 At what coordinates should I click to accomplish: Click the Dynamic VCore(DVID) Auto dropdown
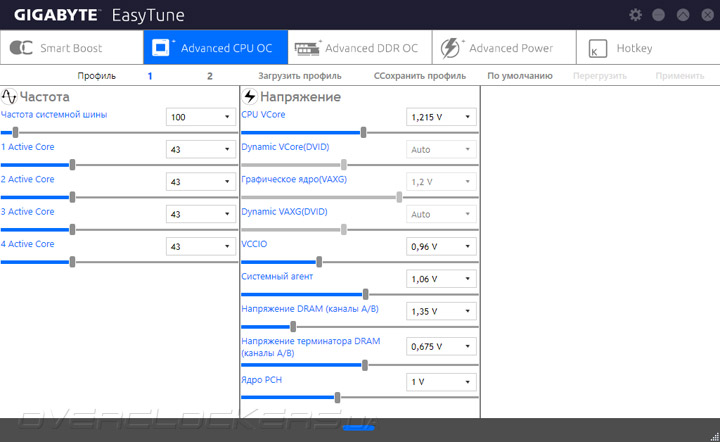pyautogui.click(x=441, y=149)
